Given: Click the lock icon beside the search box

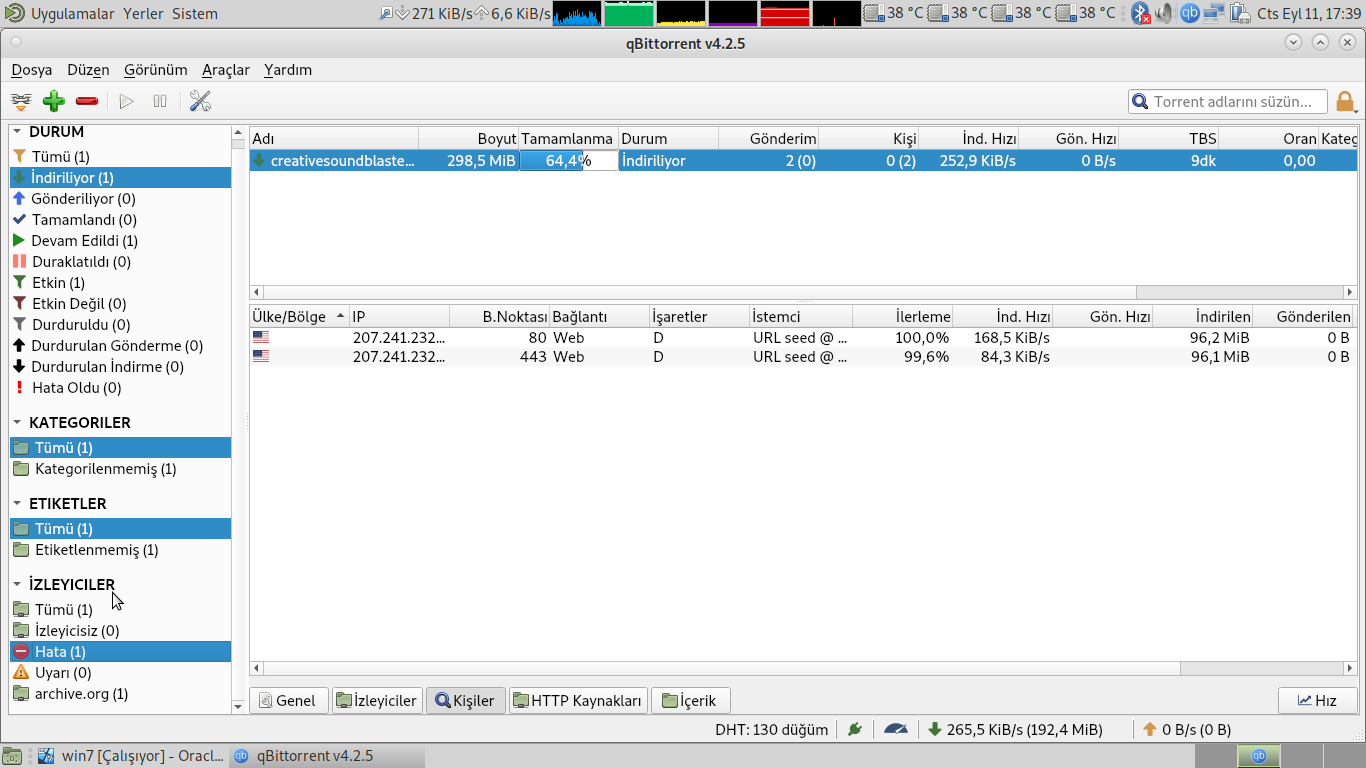Looking at the screenshot, I should pos(1345,102).
